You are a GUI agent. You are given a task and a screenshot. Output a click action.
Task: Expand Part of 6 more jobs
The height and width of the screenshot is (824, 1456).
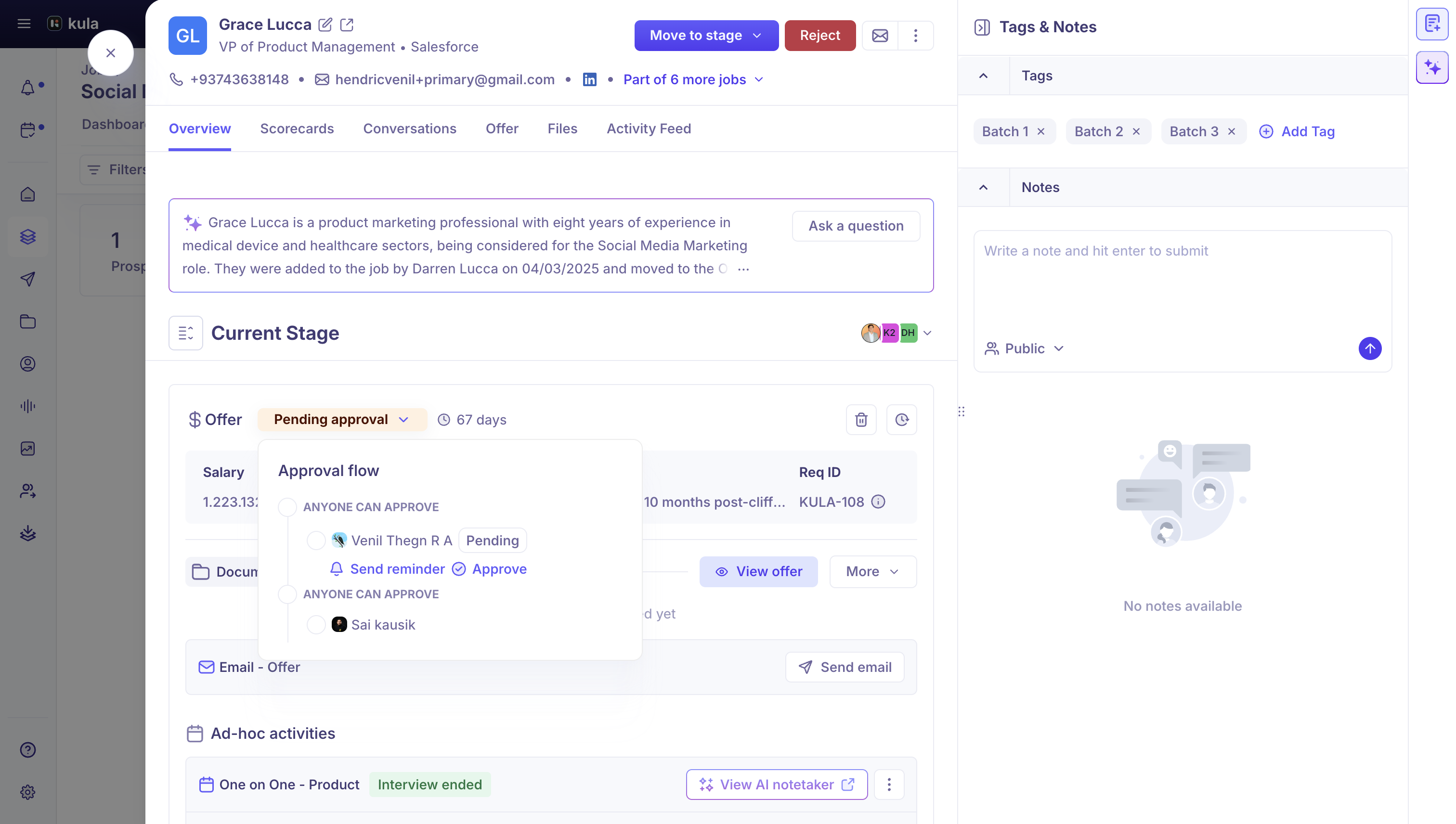[x=693, y=80]
